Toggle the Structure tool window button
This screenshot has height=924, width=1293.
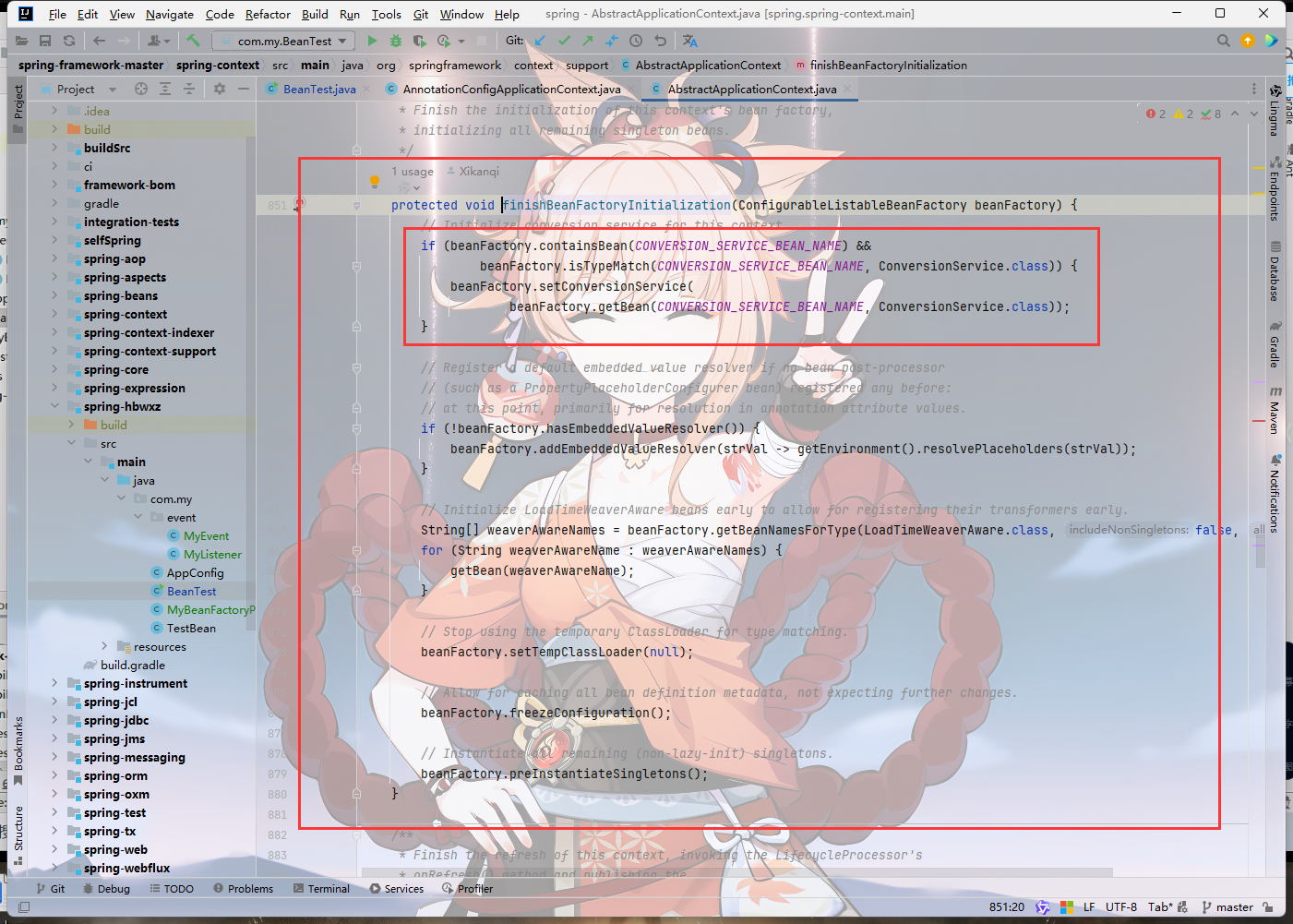pos(18,835)
